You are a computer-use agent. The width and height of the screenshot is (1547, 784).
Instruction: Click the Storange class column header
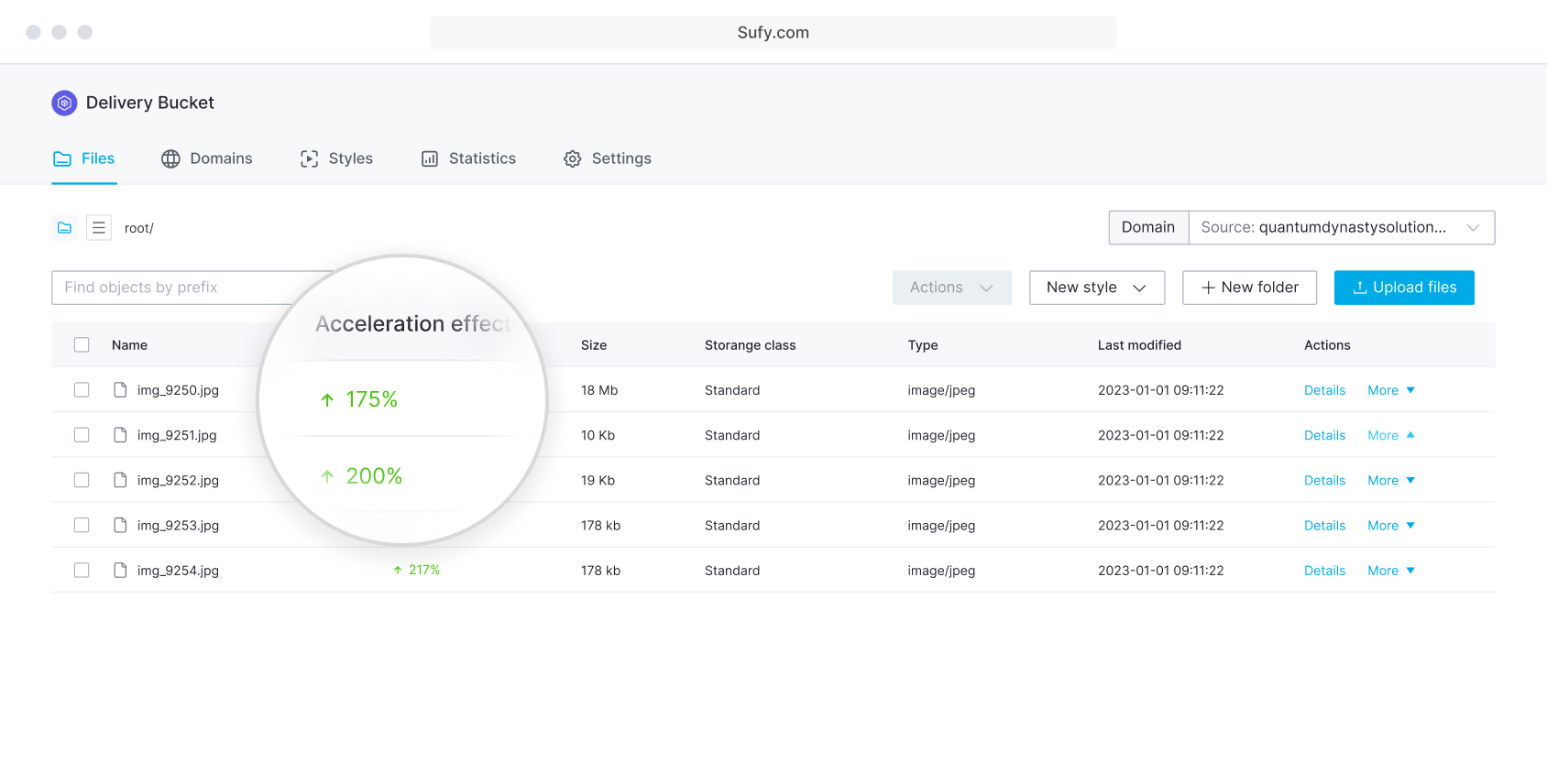click(x=750, y=345)
